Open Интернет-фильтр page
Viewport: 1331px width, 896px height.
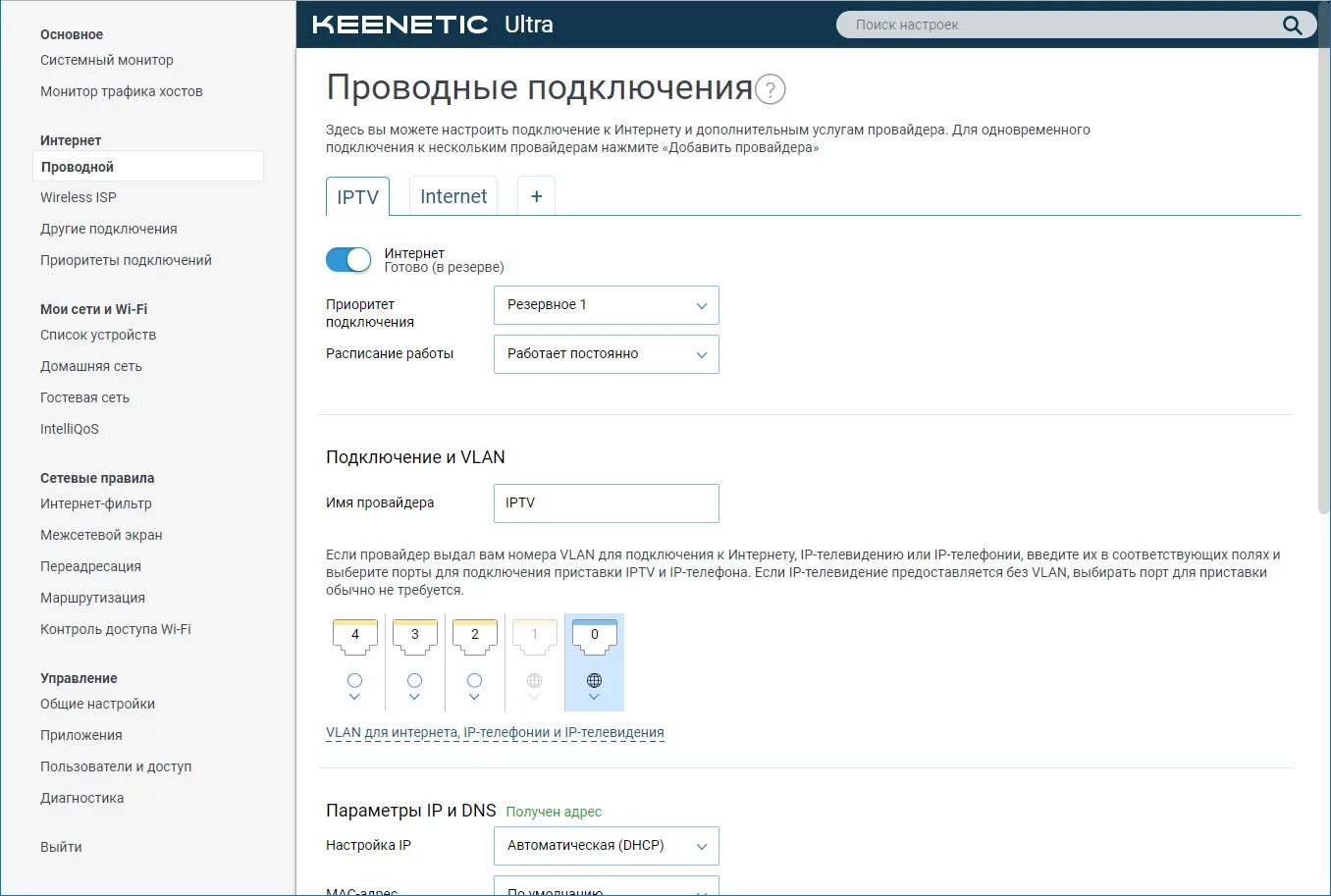pyautogui.click(x=96, y=503)
